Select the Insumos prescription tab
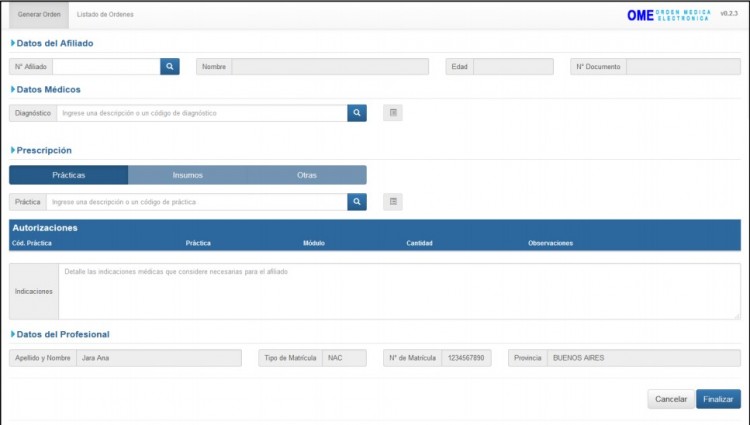 [187, 175]
